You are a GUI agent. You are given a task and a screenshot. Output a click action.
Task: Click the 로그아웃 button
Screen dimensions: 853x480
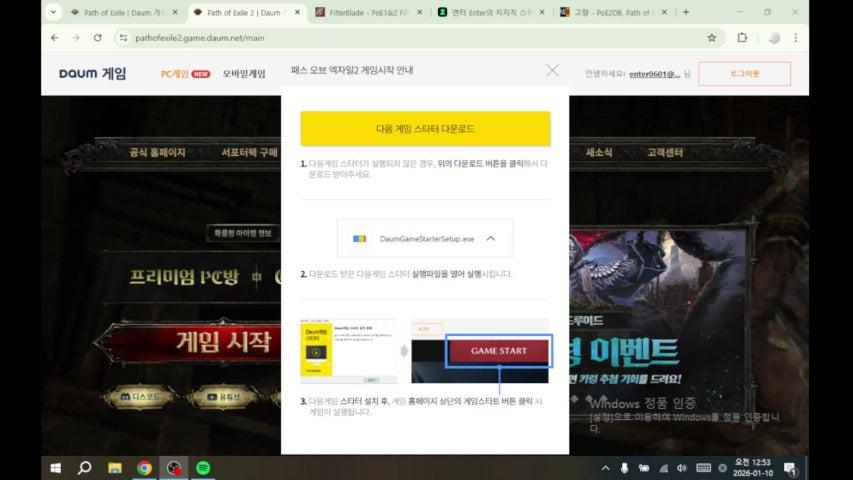(744, 74)
